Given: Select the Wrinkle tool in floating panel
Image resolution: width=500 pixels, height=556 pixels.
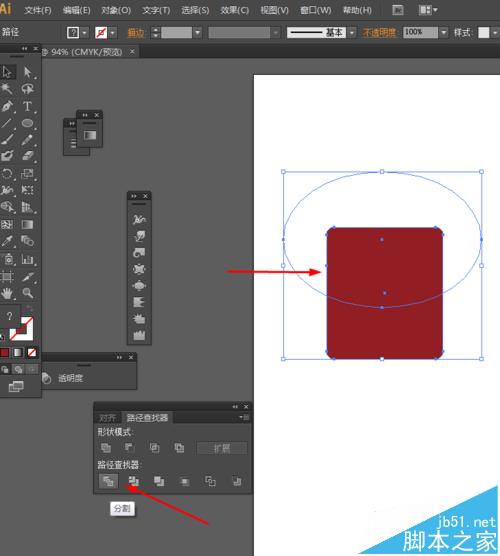Looking at the screenshot, I should click(x=139, y=336).
